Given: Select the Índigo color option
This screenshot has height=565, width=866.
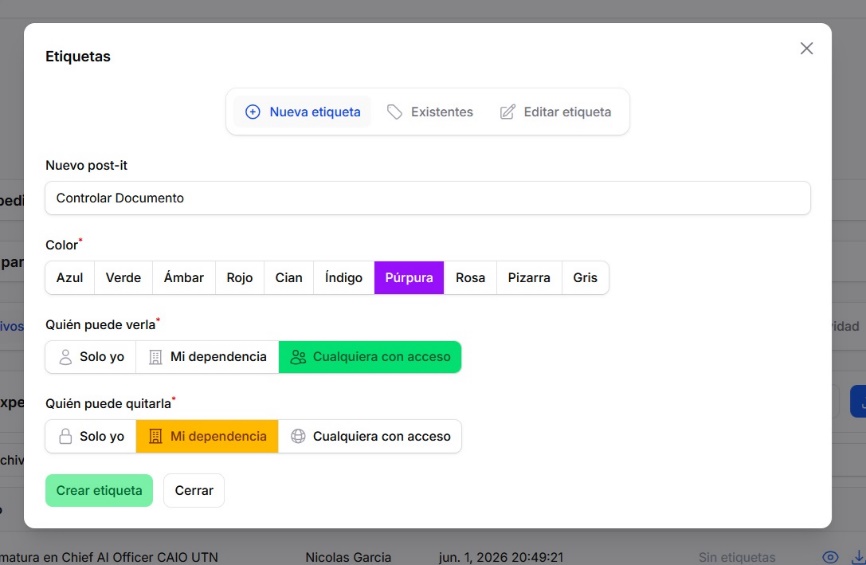Looking at the screenshot, I should 344,278.
